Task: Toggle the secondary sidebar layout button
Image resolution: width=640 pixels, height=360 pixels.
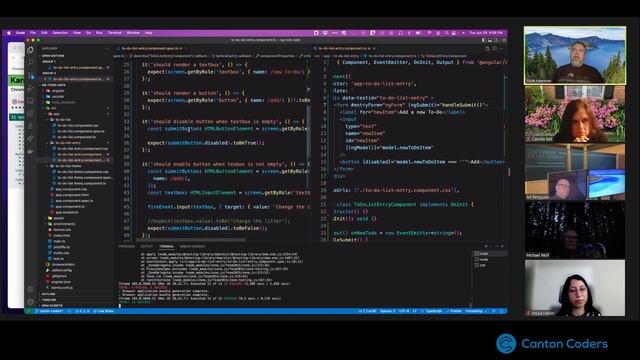Action: pyautogui.click(x=496, y=40)
